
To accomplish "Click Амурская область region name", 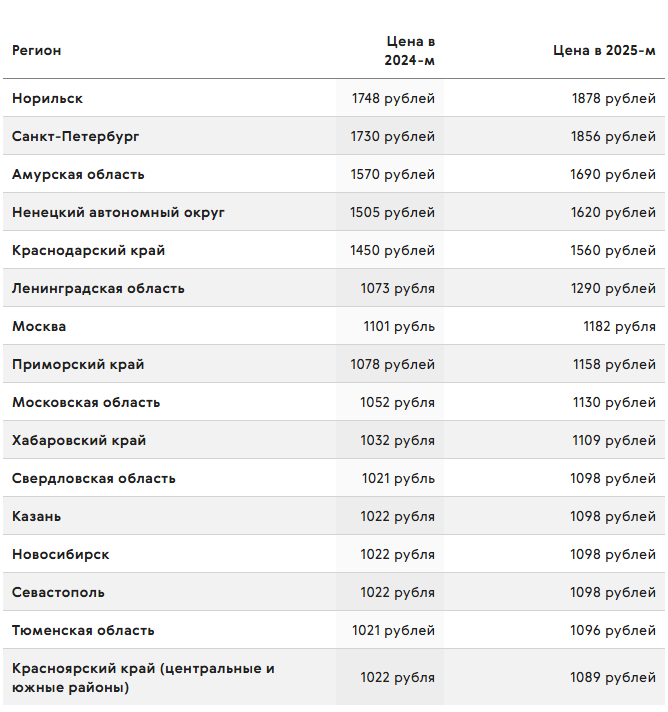I will click(78, 174).
